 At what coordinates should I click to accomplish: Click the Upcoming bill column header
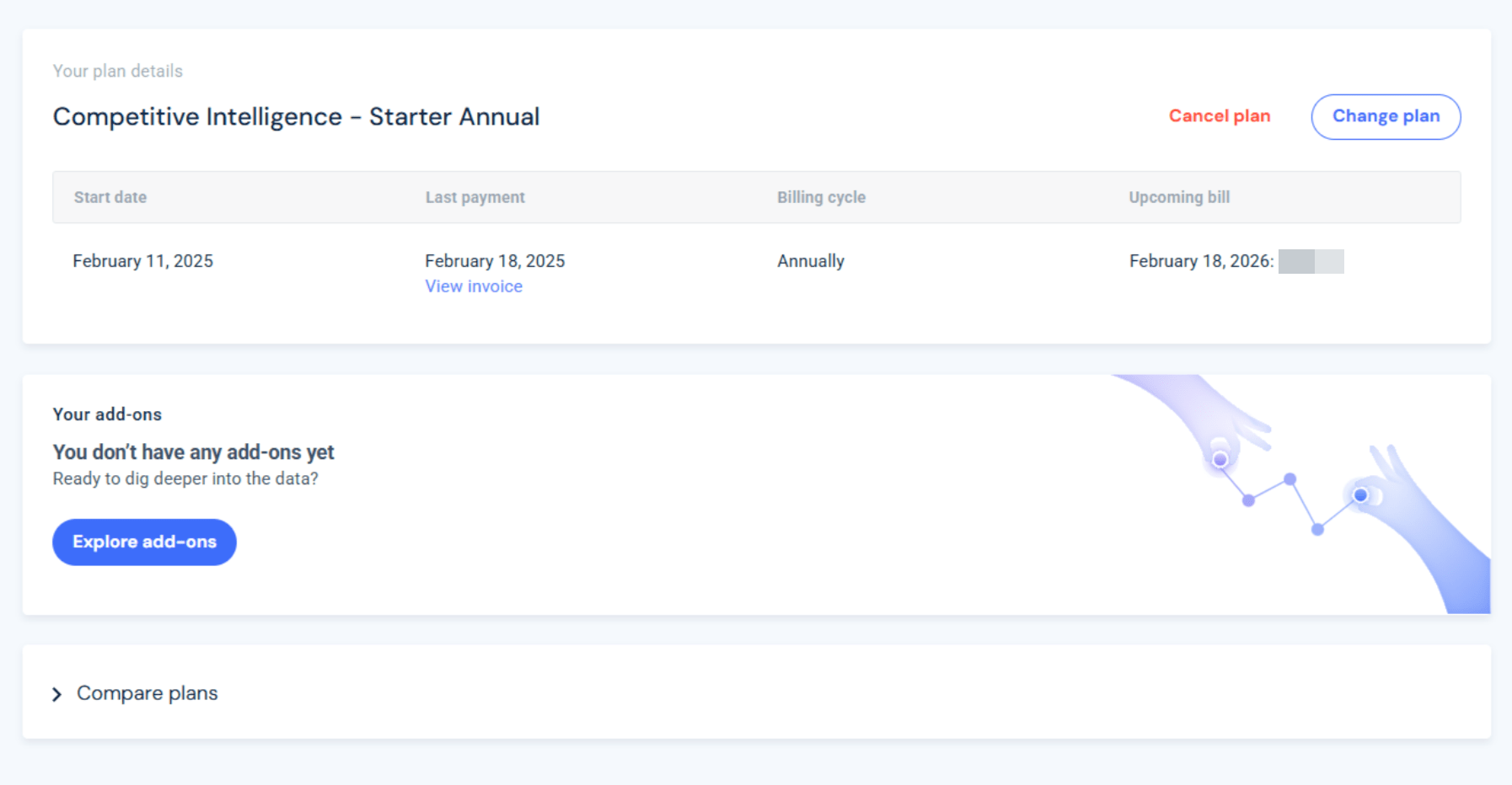coord(1179,197)
